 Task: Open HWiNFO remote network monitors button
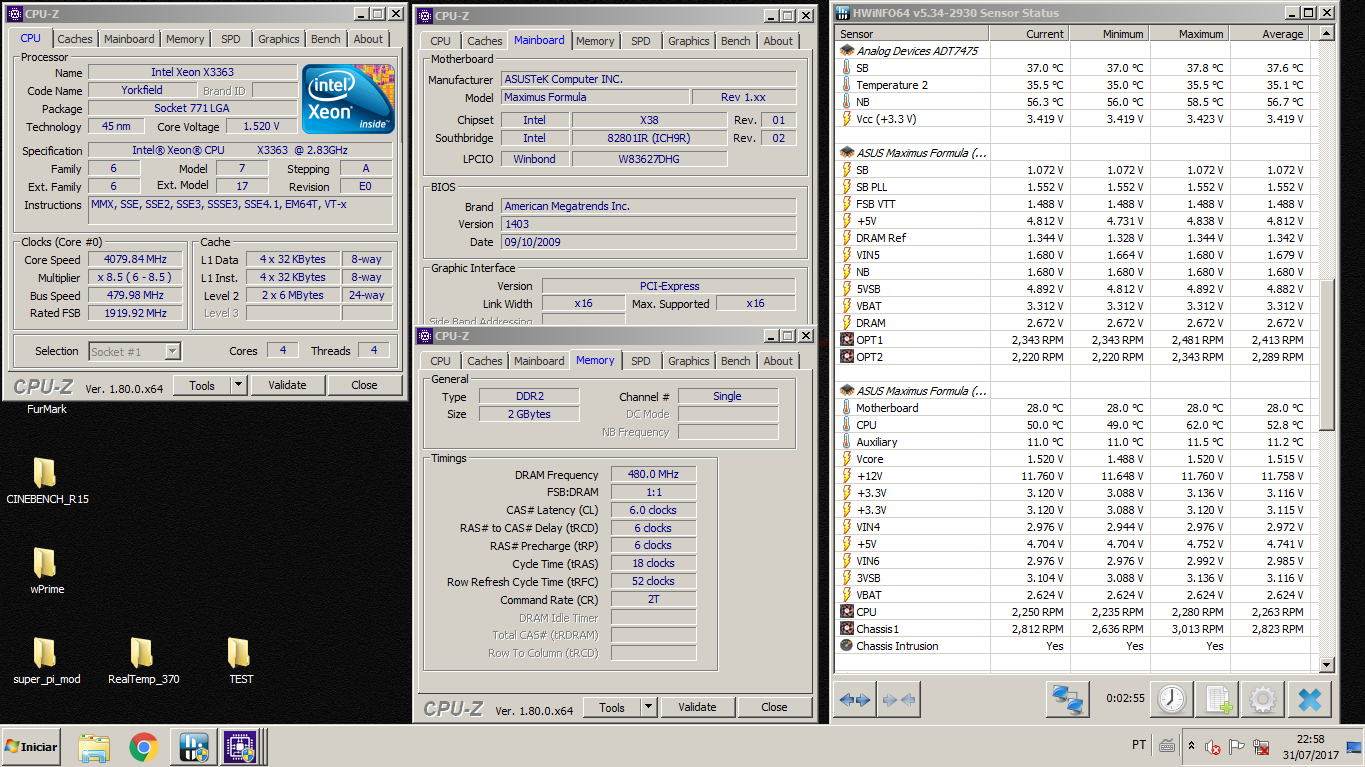1067,699
